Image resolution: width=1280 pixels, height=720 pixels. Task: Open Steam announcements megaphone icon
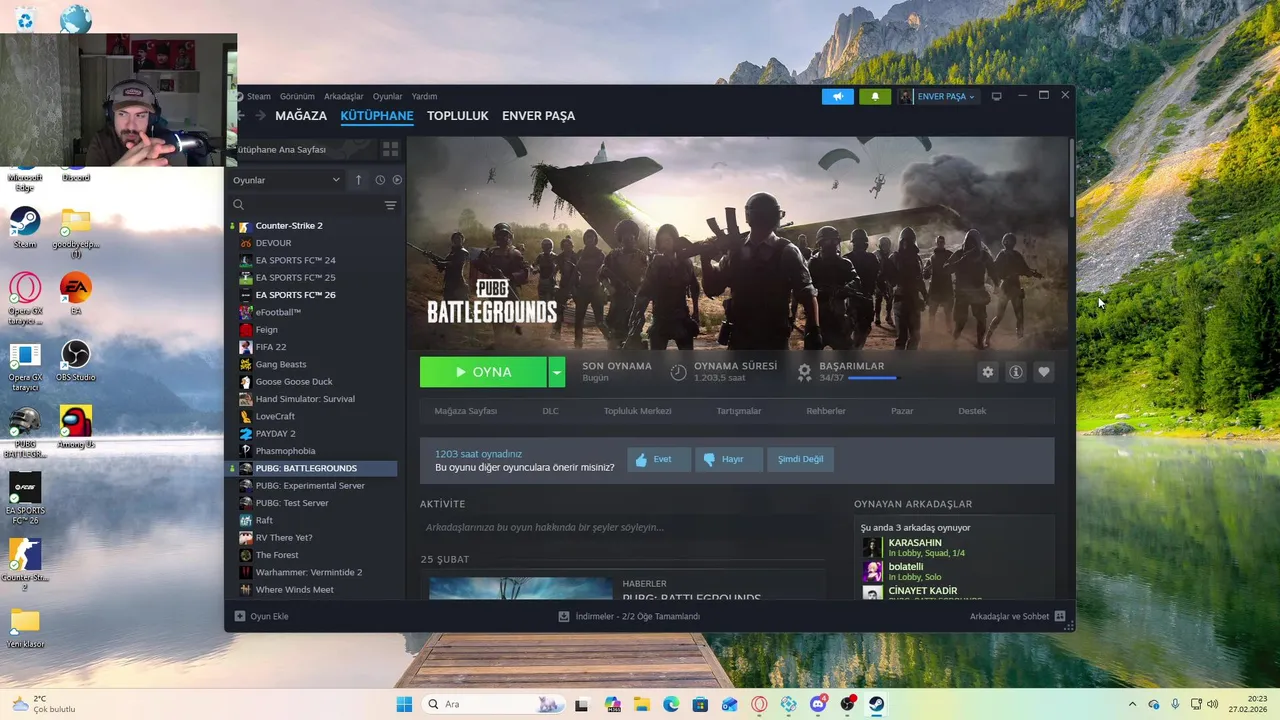(x=838, y=97)
